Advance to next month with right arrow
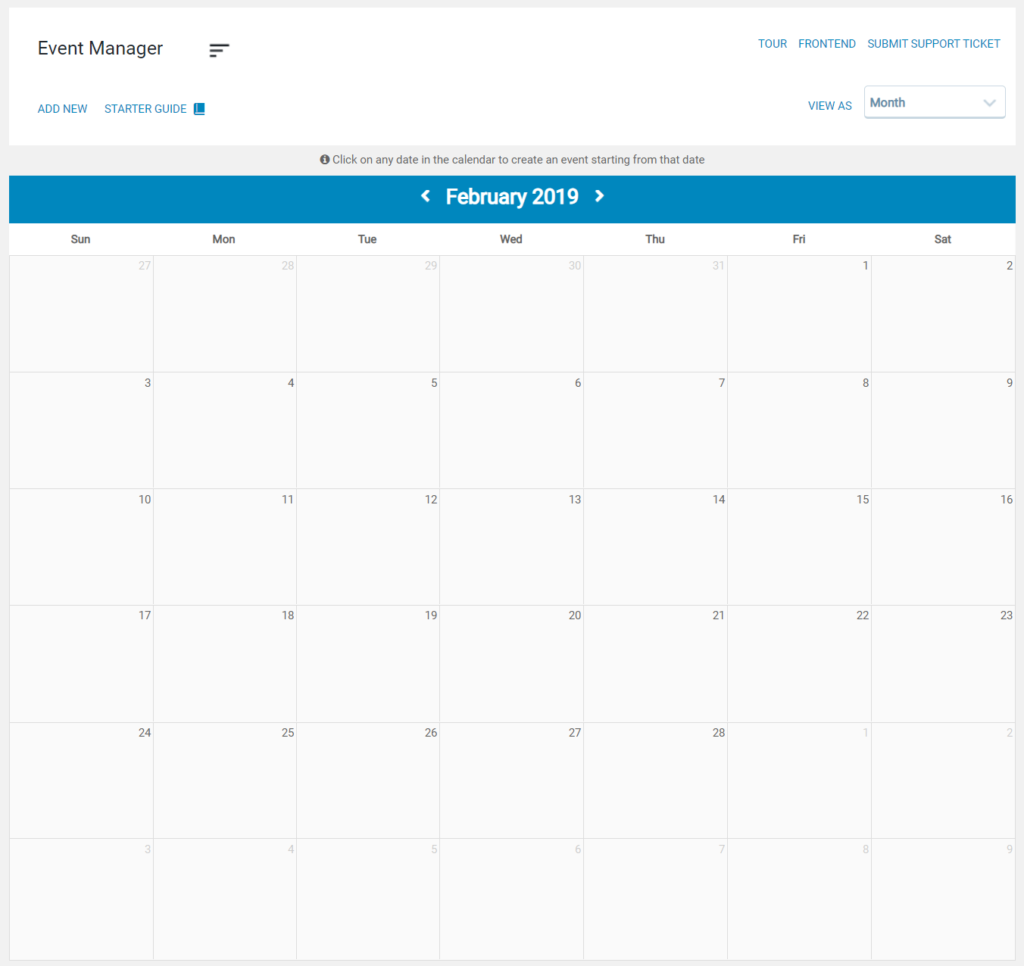 599,196
